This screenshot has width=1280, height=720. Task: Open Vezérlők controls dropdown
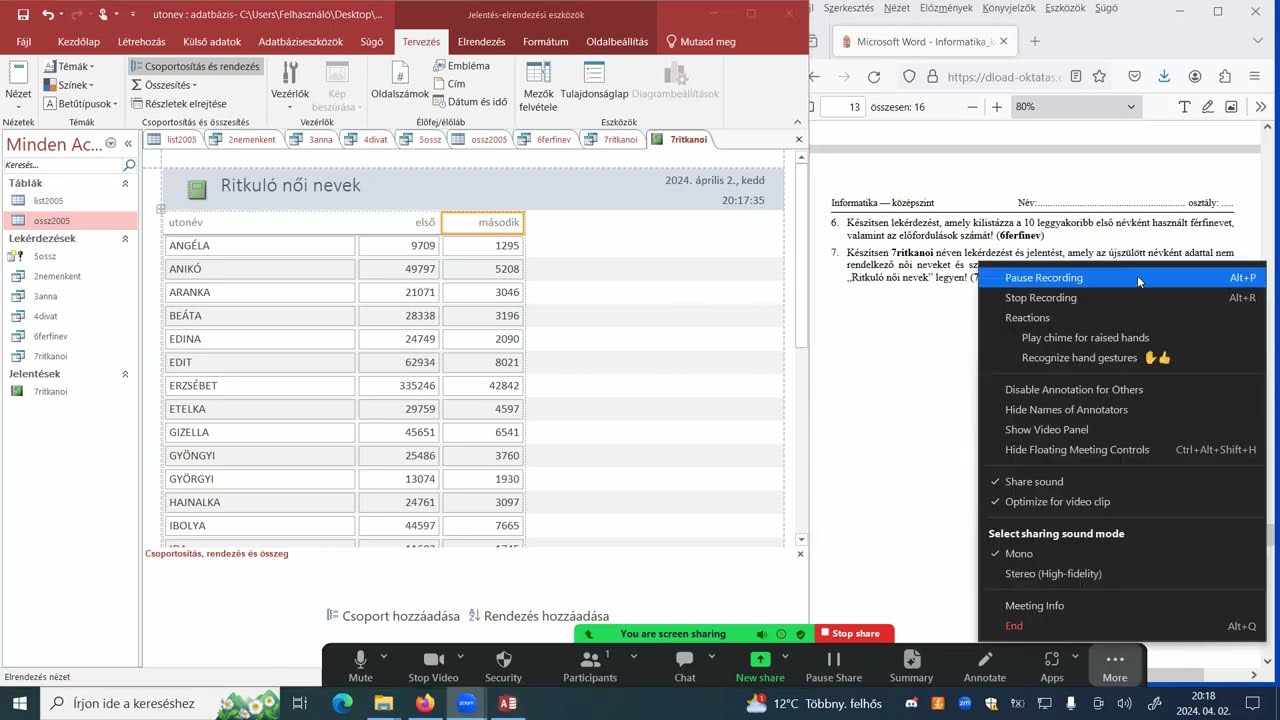(290, 86)
